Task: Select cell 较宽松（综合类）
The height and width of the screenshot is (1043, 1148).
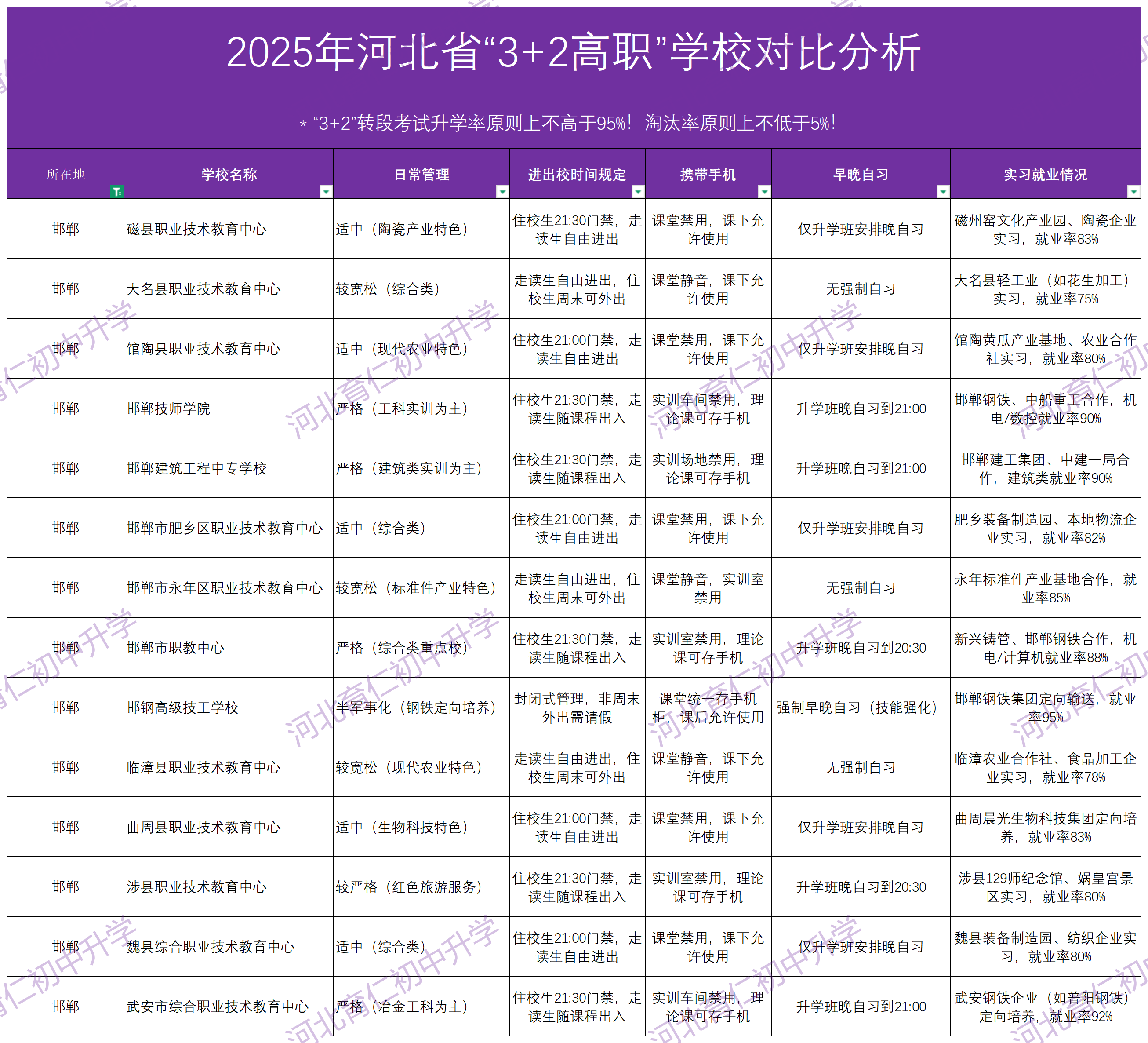Action: tap(421, 289)
